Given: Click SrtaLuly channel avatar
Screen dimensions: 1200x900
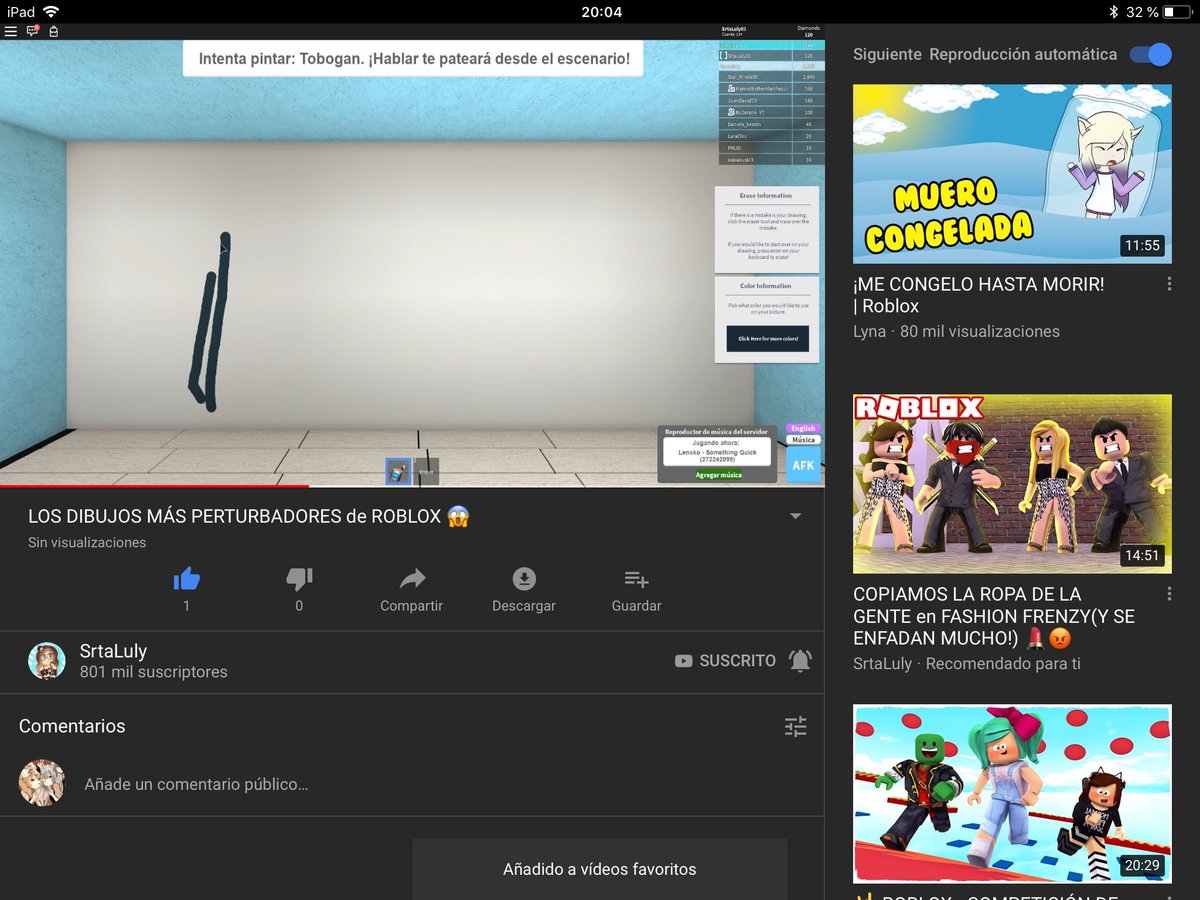Looking at the screenshot, I should coord(46,661).
